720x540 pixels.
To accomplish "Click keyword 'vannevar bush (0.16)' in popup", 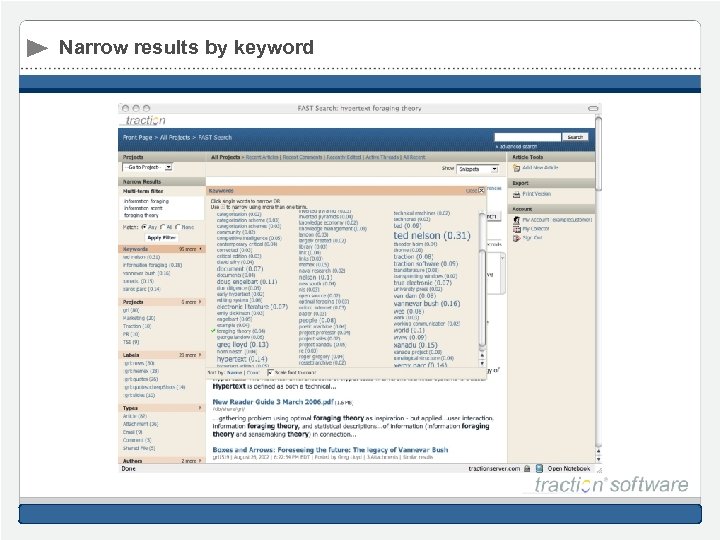I will coord(427,304).
